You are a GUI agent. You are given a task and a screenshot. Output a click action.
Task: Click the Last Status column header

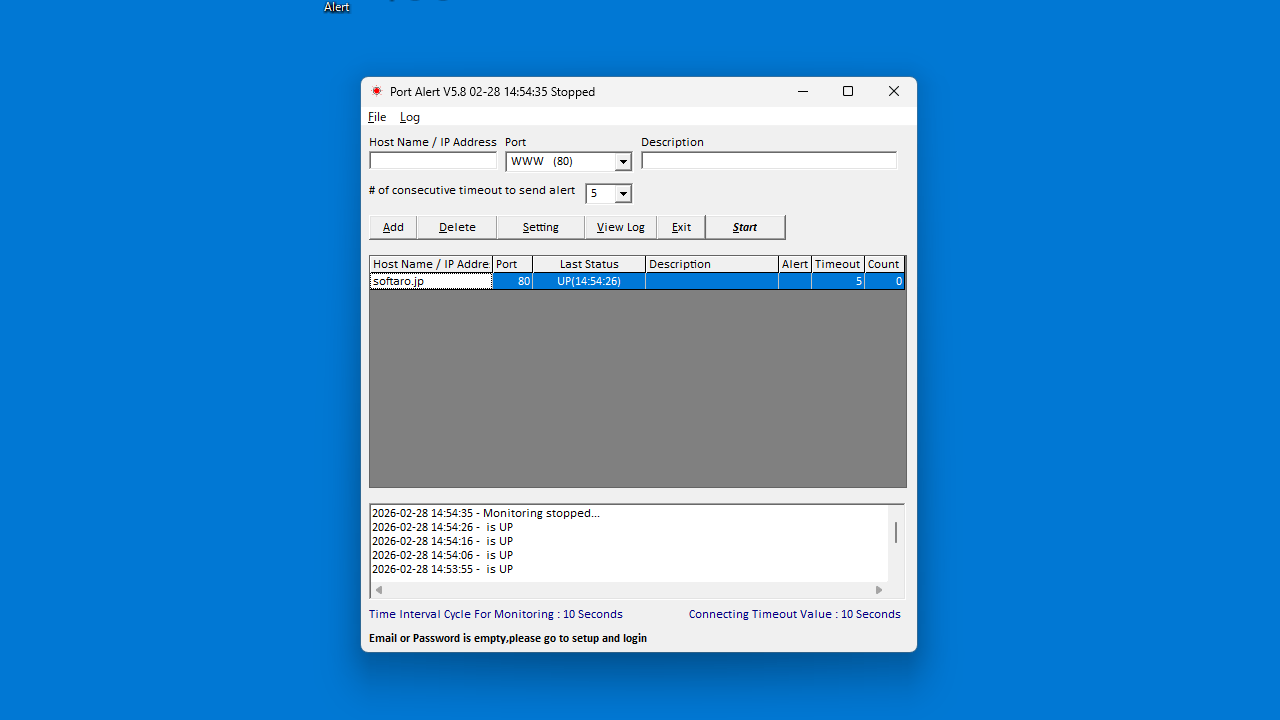coord(588,264)
